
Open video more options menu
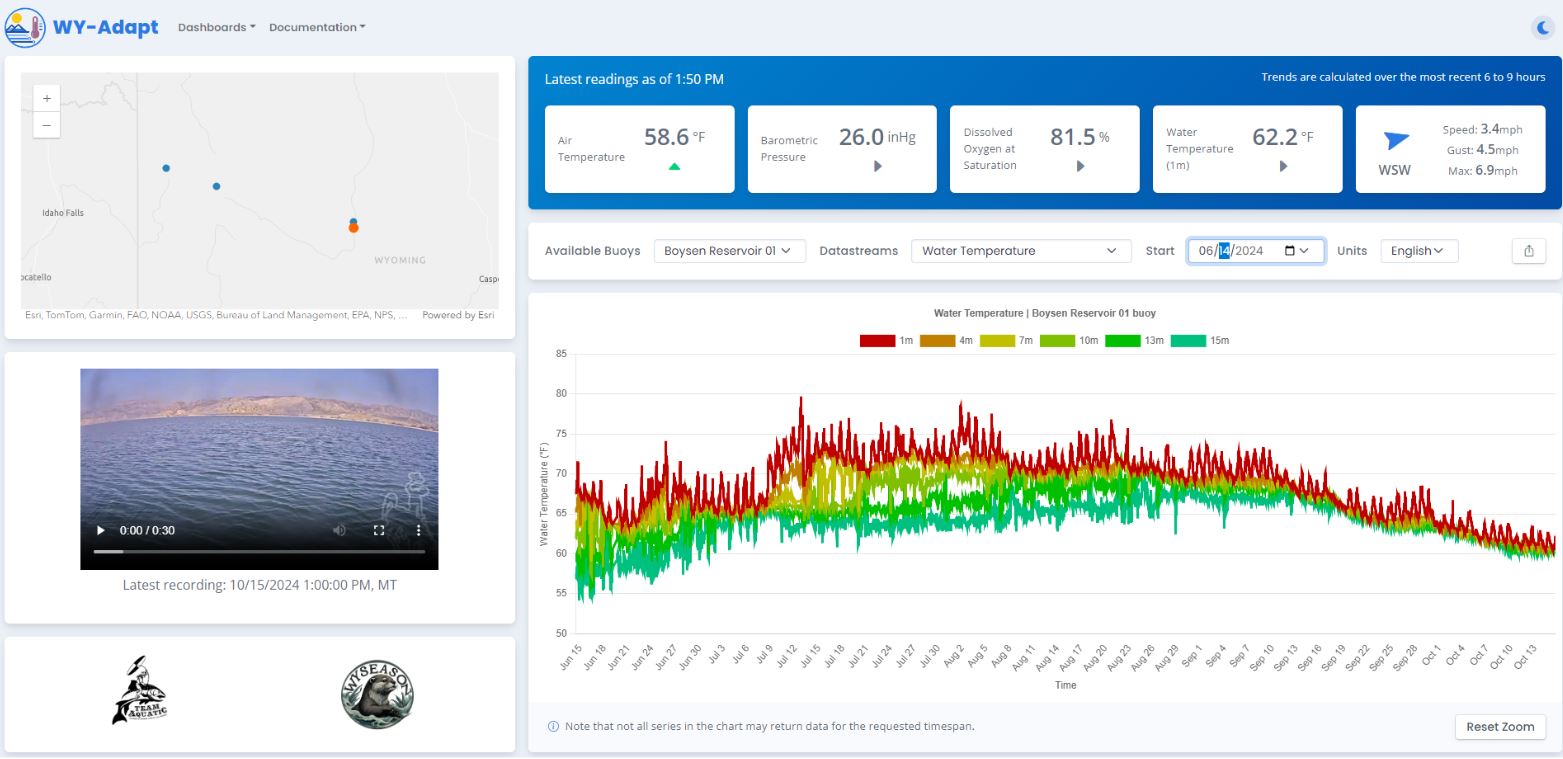pos(419,530)
